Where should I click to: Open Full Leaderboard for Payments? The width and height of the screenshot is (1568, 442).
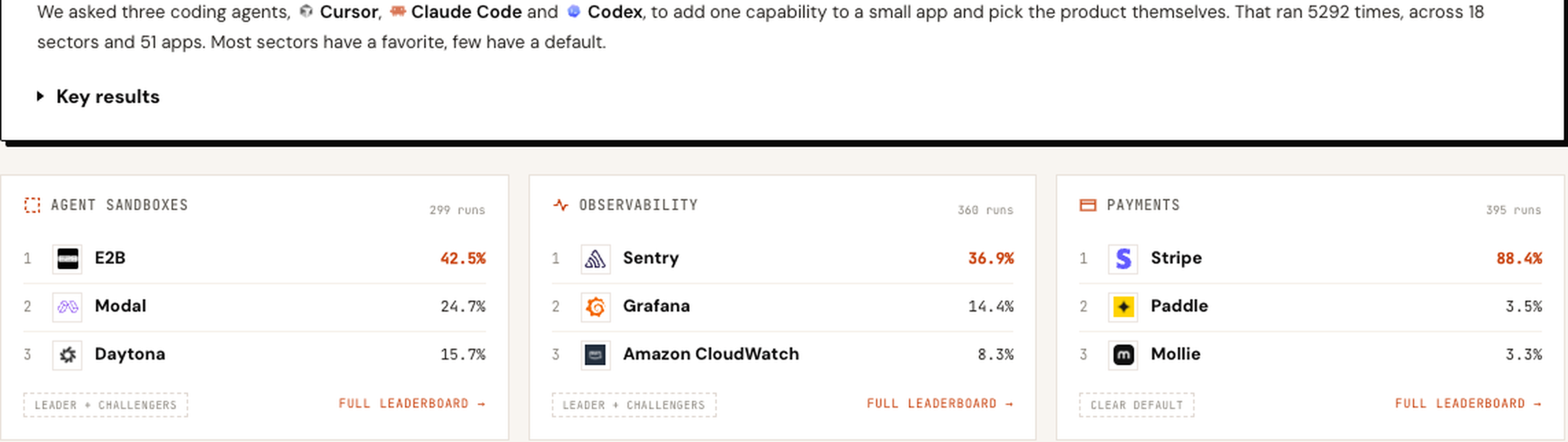click(x=1468, y=404)
